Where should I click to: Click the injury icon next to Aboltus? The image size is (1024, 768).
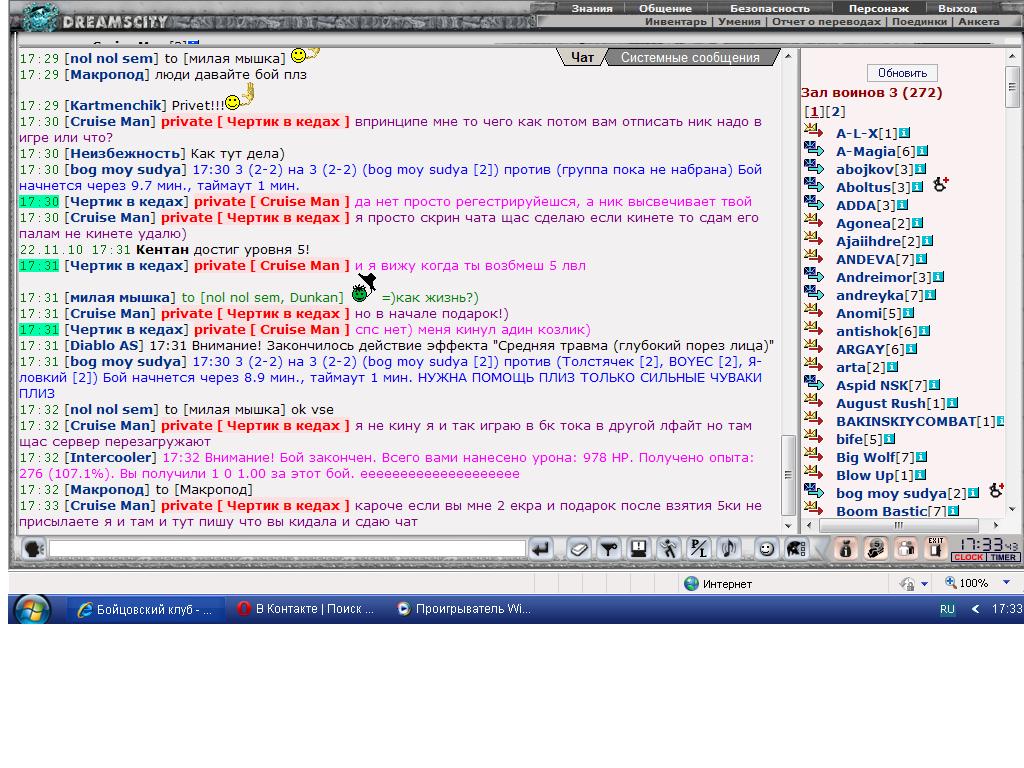[940, 185]
